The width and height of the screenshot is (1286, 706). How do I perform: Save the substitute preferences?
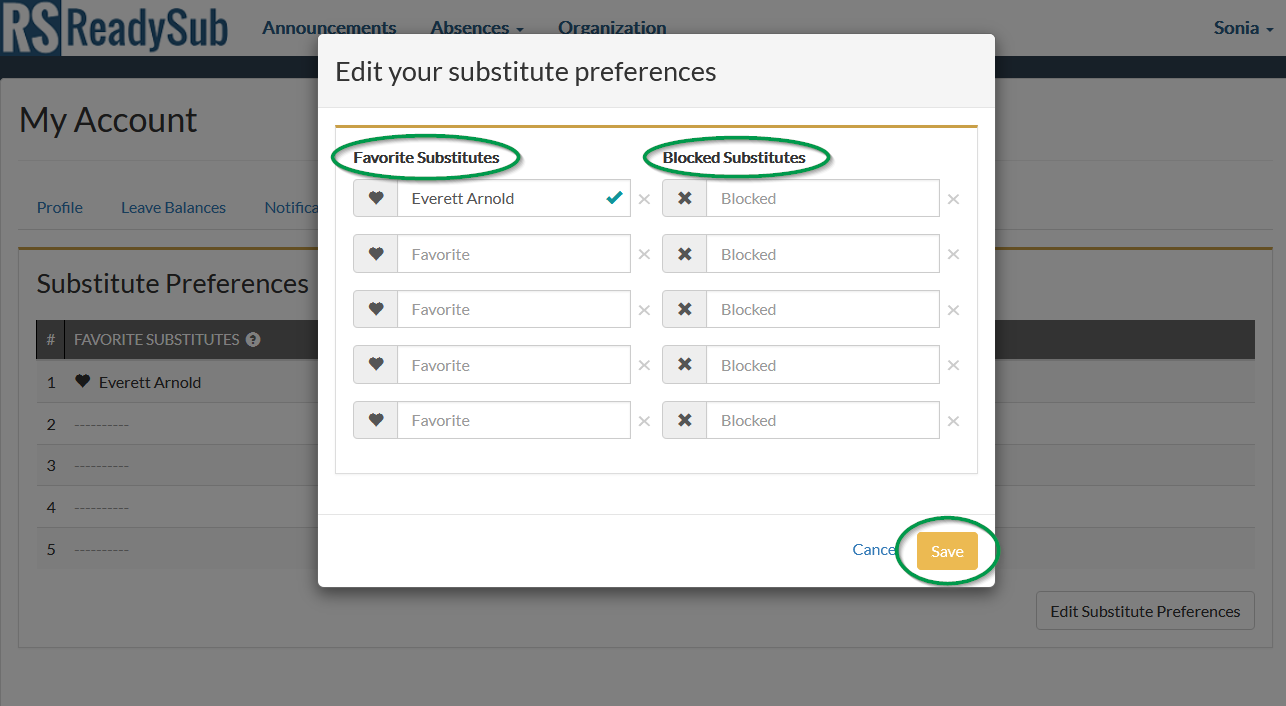coord(947,550)
